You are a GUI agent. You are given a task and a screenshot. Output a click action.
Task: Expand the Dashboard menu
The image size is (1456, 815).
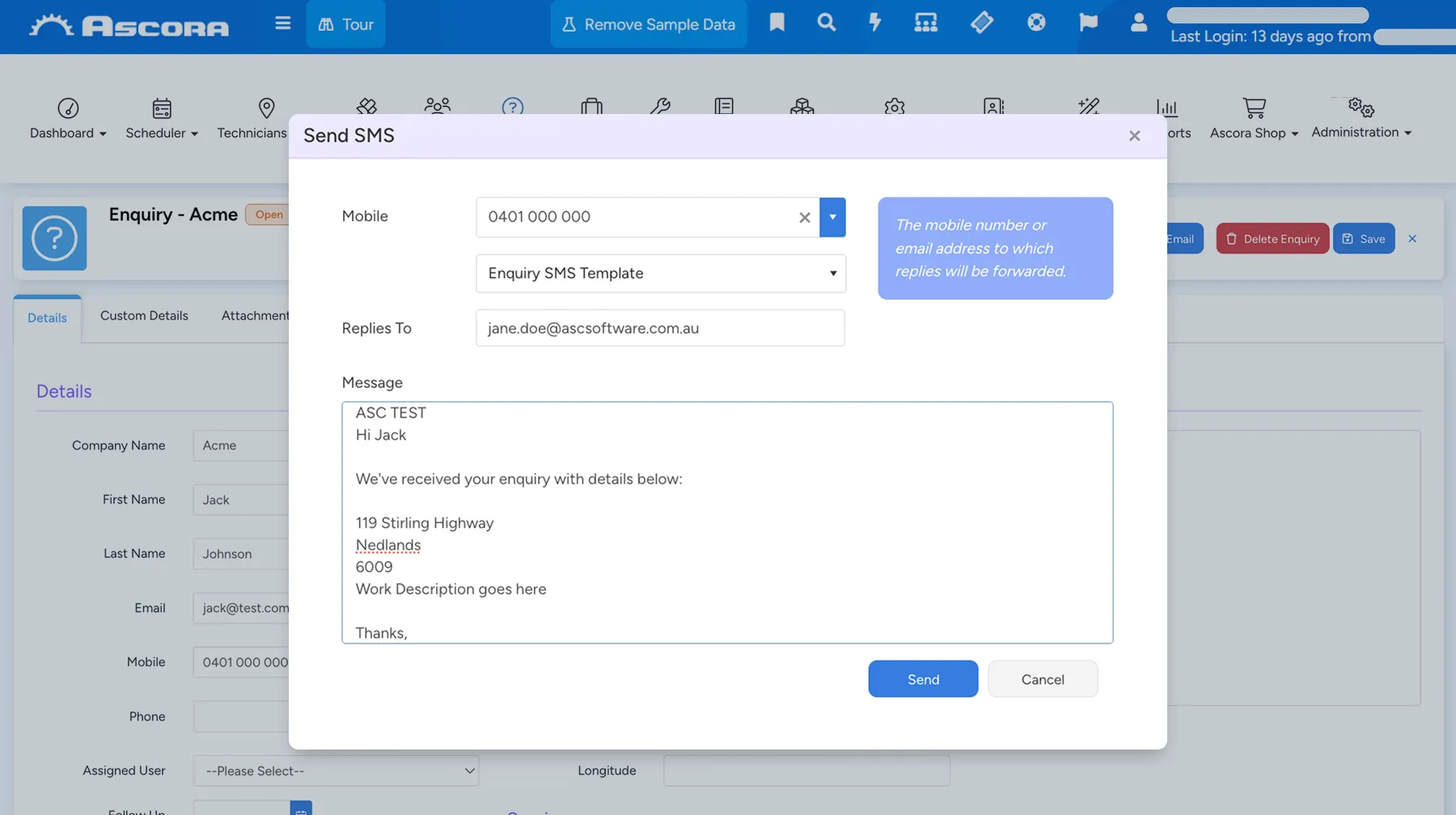(x=68, y=133)
